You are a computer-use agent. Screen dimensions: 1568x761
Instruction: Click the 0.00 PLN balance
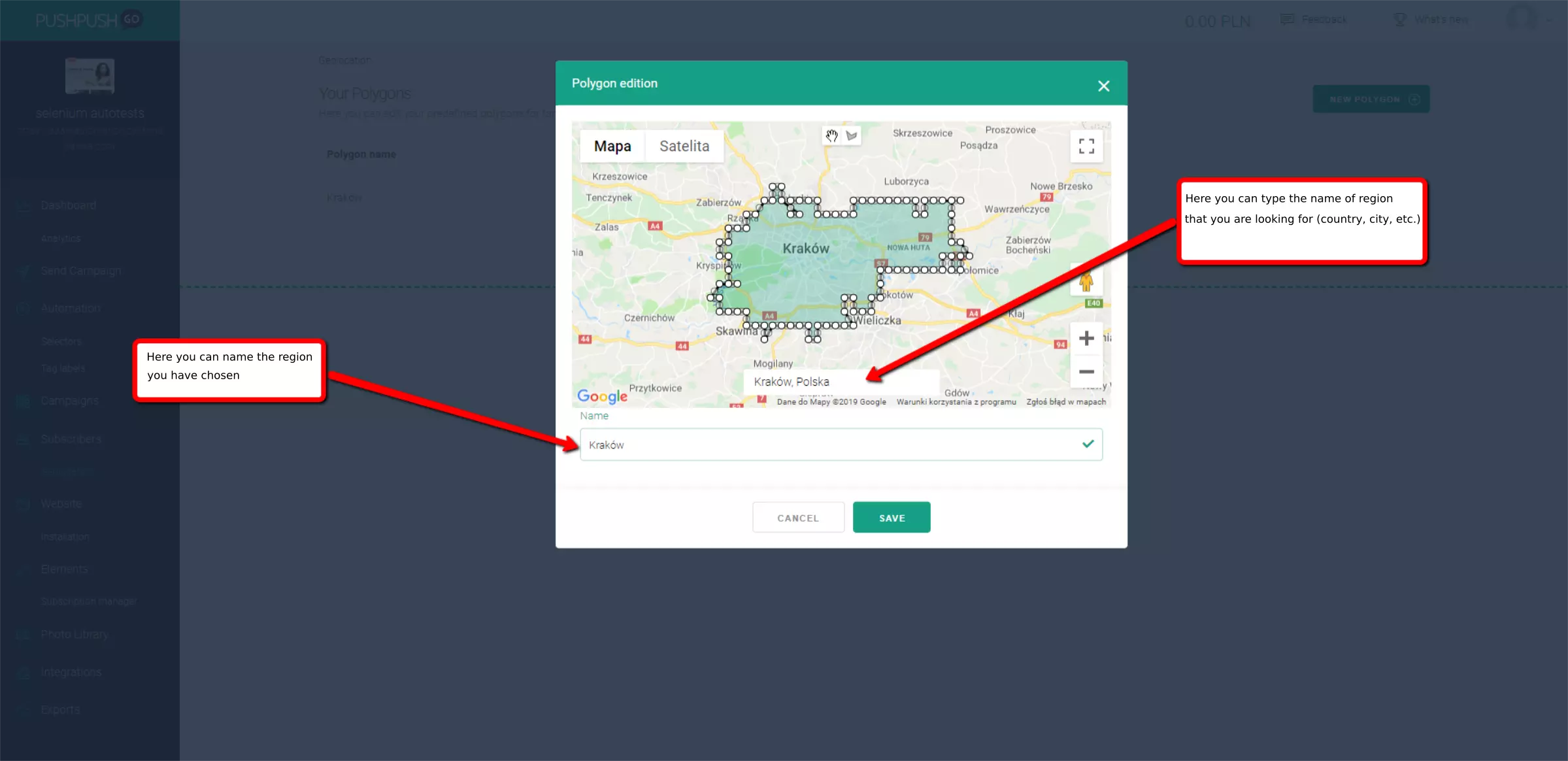[x=1218, y=22]
